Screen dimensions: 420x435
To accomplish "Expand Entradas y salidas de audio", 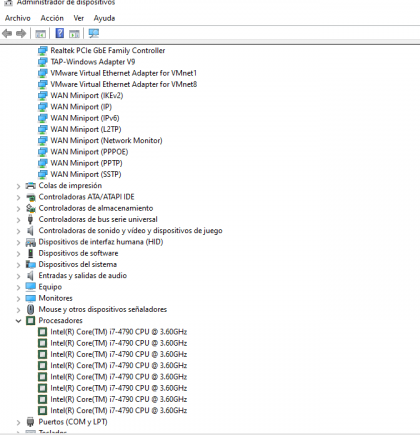I will pyautogui.click(x=18, y=276).
